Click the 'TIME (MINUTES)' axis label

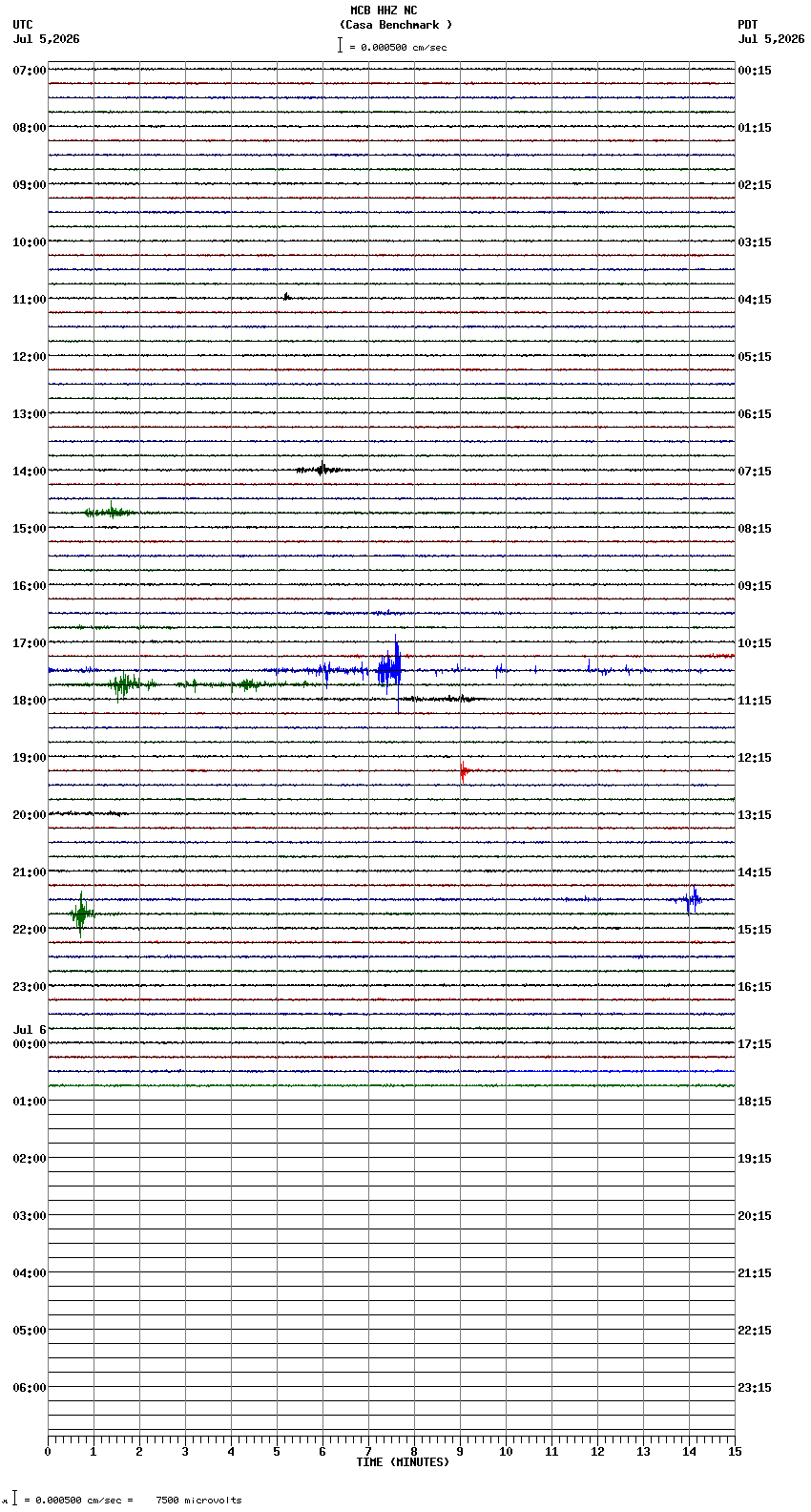[x=403, y=1462]
